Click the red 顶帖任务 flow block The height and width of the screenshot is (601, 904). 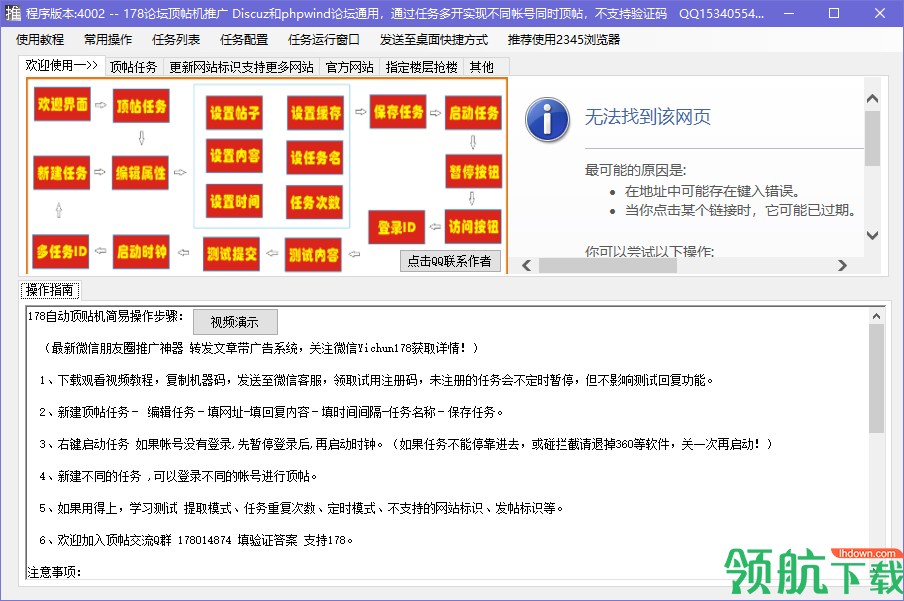point(141,106)
